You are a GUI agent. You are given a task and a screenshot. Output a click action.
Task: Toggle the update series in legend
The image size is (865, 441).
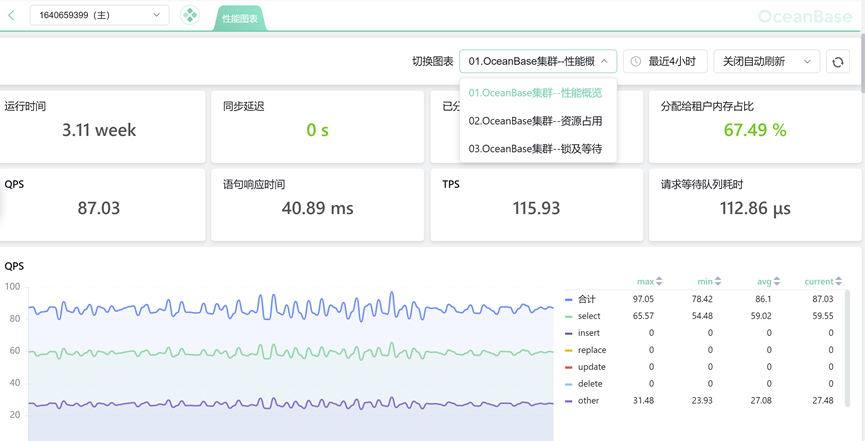[585, 367]
